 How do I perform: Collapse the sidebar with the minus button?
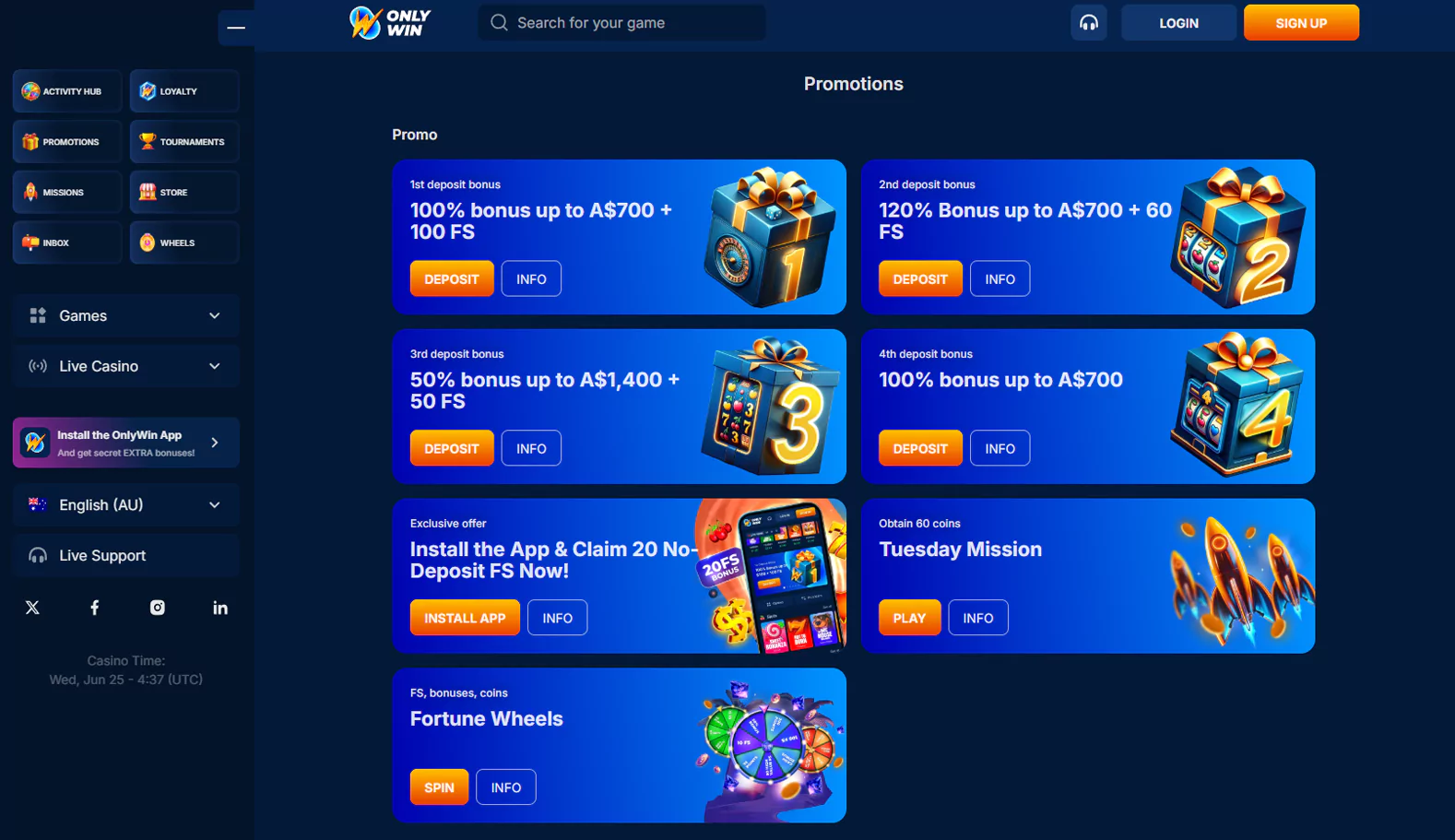click(x=236, y=27)
